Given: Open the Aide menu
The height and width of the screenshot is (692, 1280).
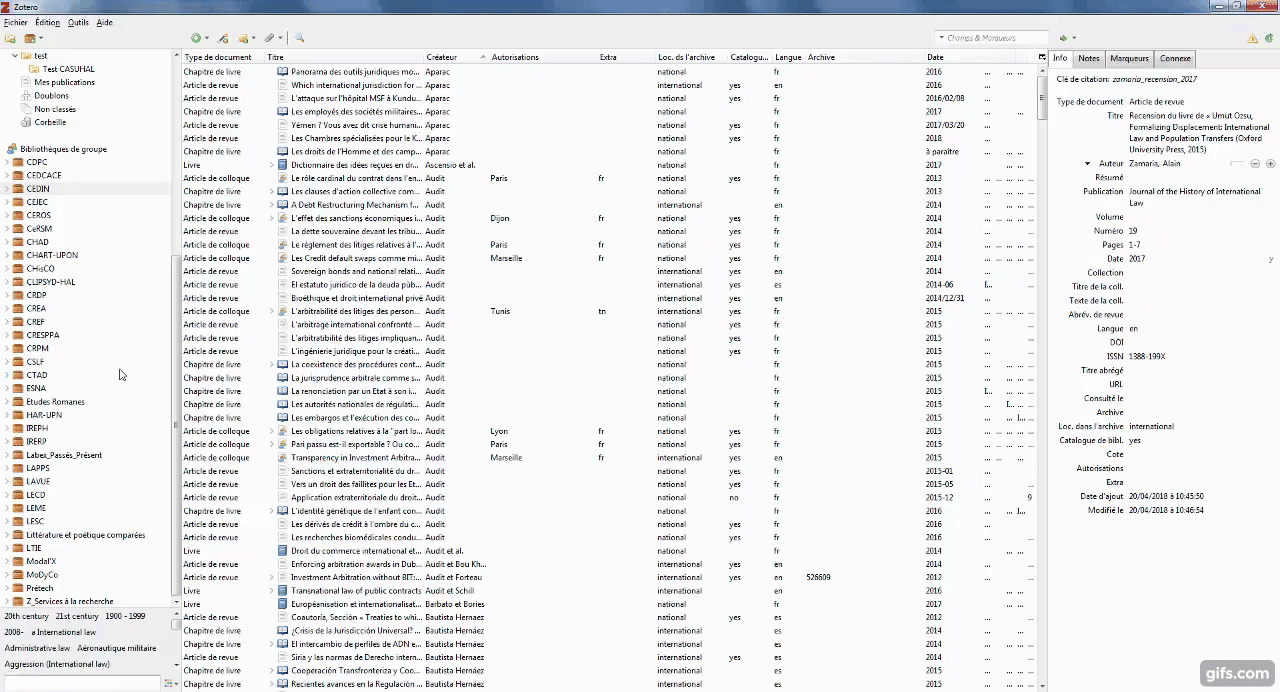Looking at the screenshot, I should click(x=104, y=22).
